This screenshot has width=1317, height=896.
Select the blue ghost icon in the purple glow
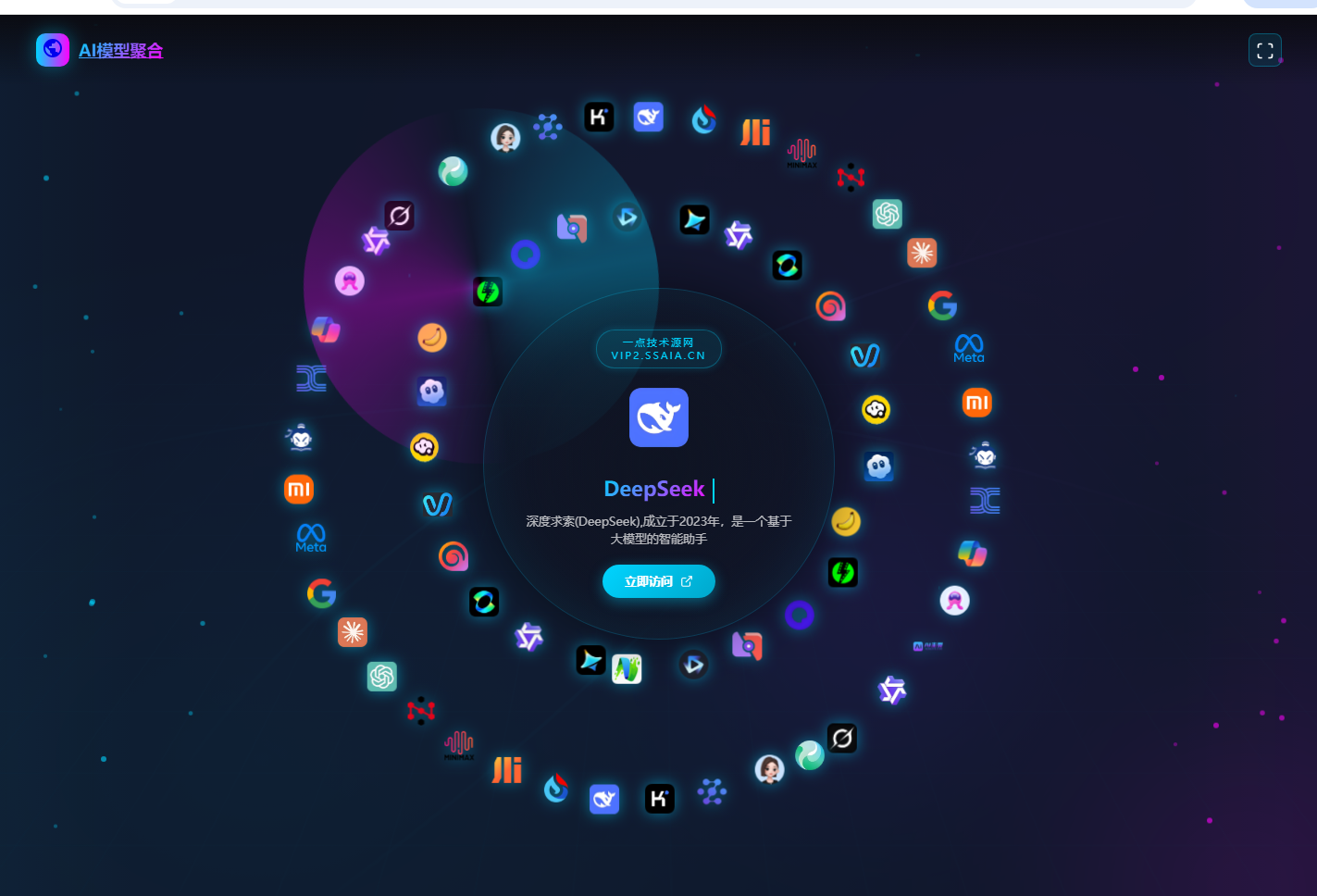431,392
